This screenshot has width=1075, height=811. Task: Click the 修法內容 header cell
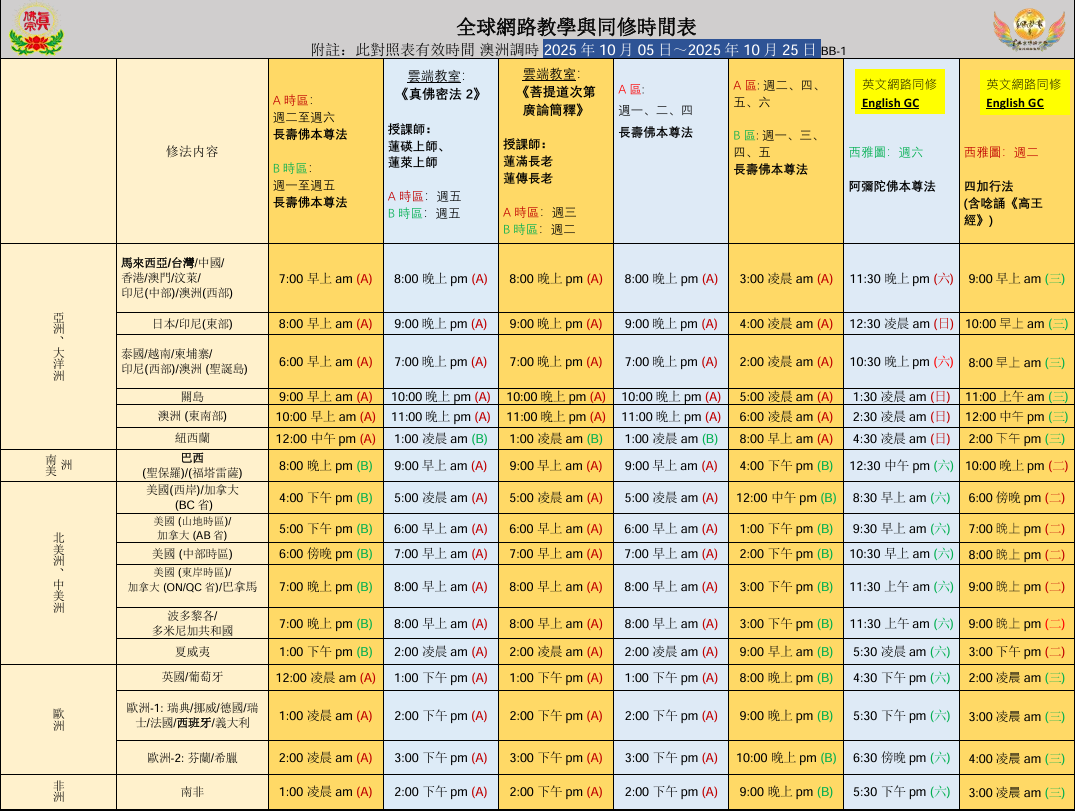[192, 151]
